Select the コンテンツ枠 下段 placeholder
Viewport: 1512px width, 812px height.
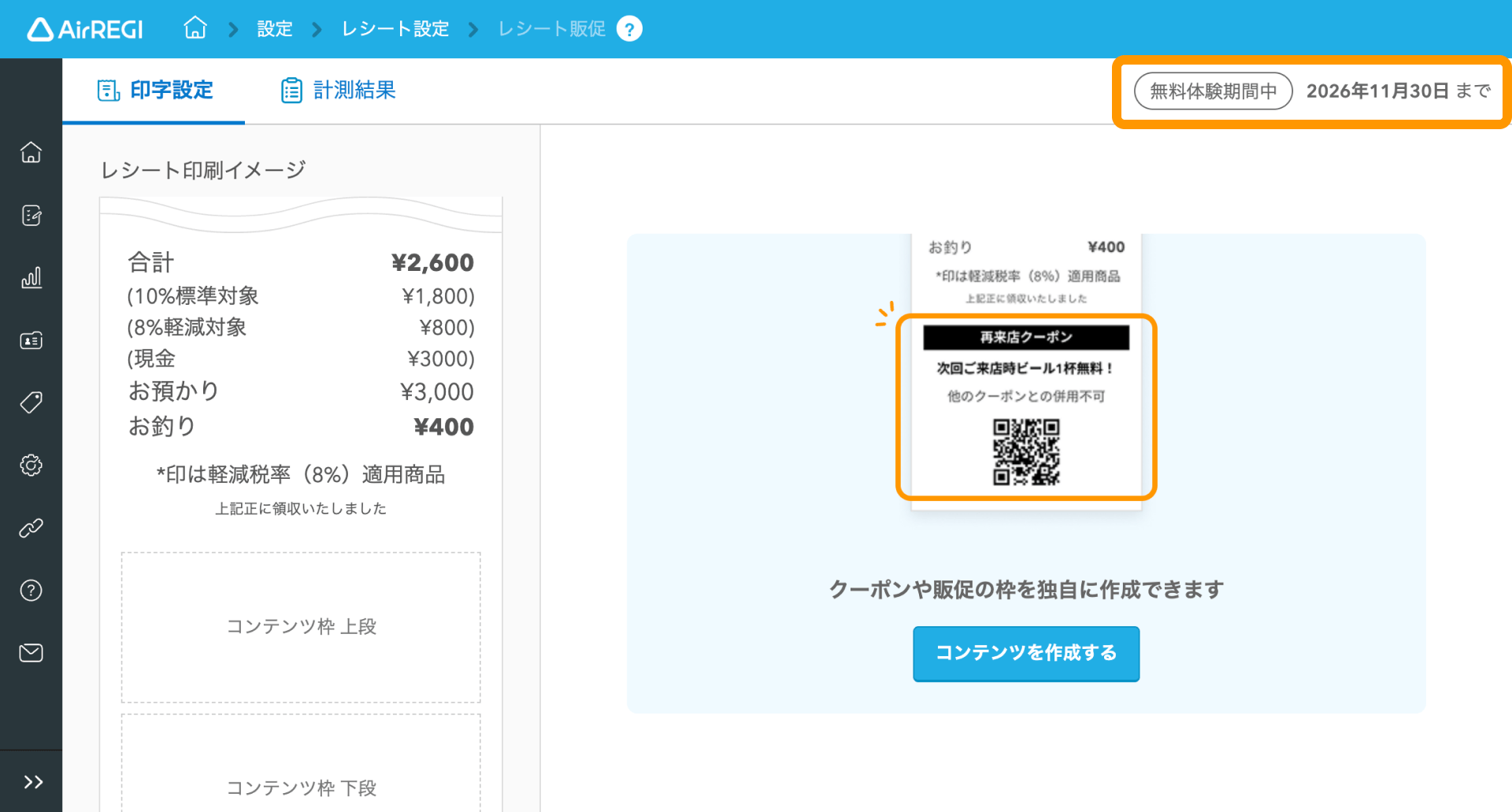[301, 764]
